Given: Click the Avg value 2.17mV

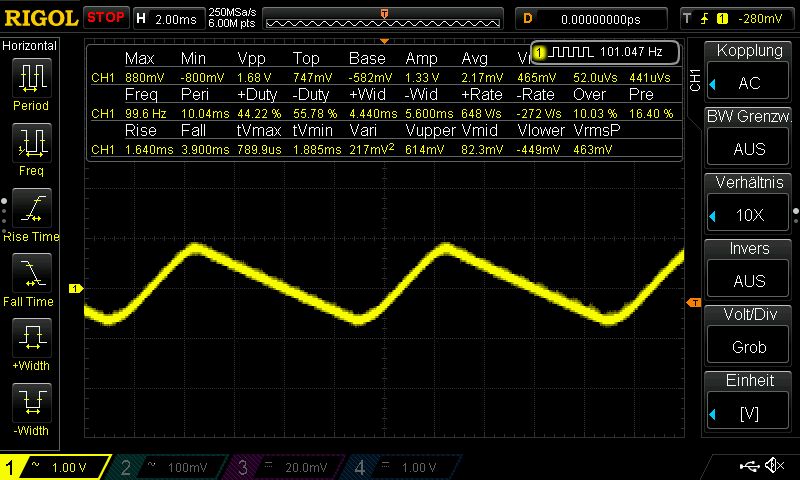Looking at the screenshot, I should (x=482, y=78).
